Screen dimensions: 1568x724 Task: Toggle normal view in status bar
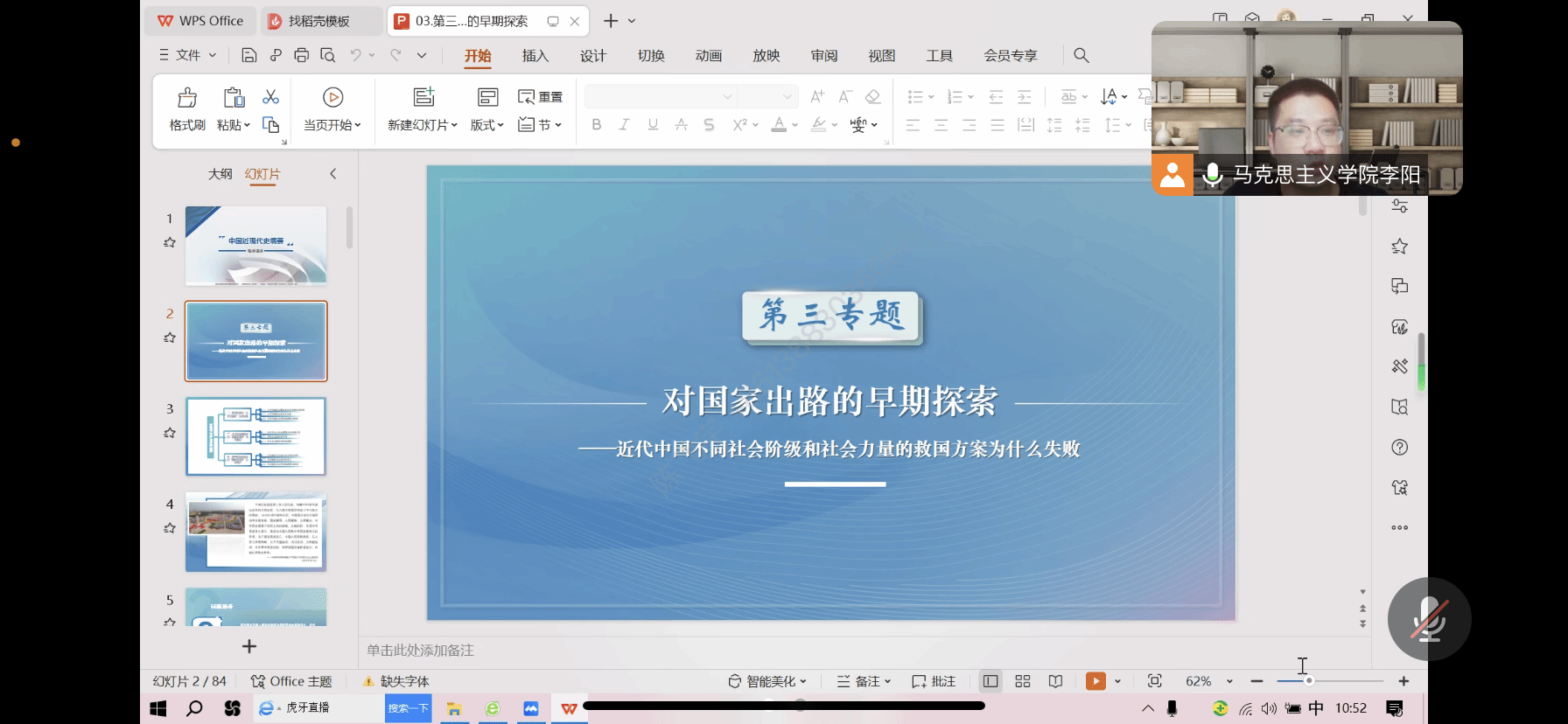[x=990, y=681]
